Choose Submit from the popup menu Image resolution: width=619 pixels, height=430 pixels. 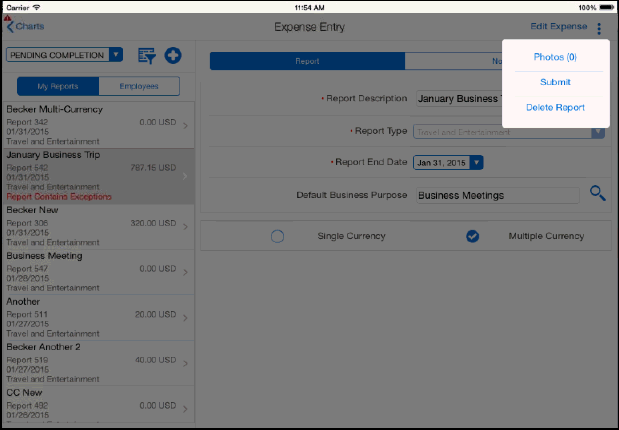tap(555, 82)
